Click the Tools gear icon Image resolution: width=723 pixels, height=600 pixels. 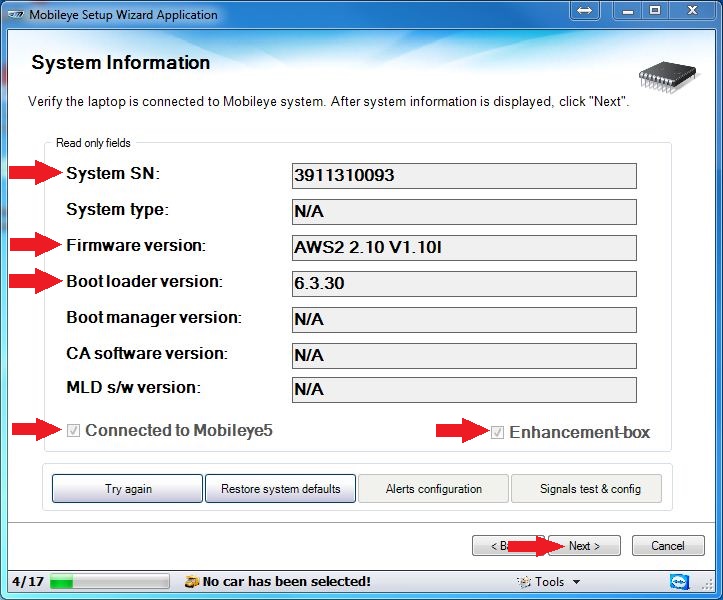[x=524, y=582]
